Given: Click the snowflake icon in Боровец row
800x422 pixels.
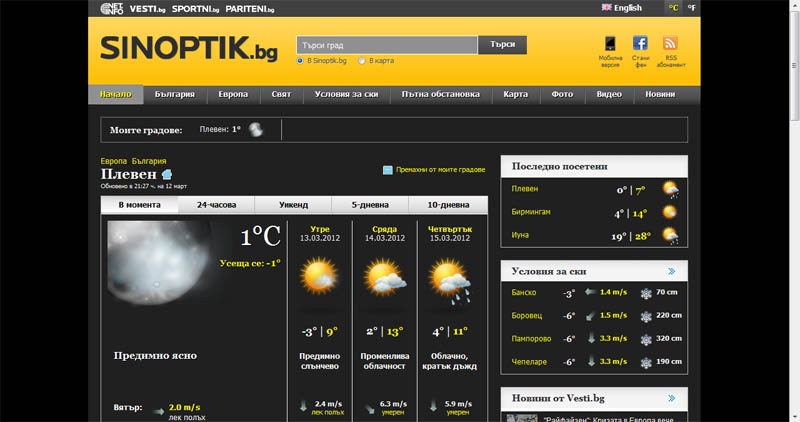Looking at the screenshot, I should point(646,317).
